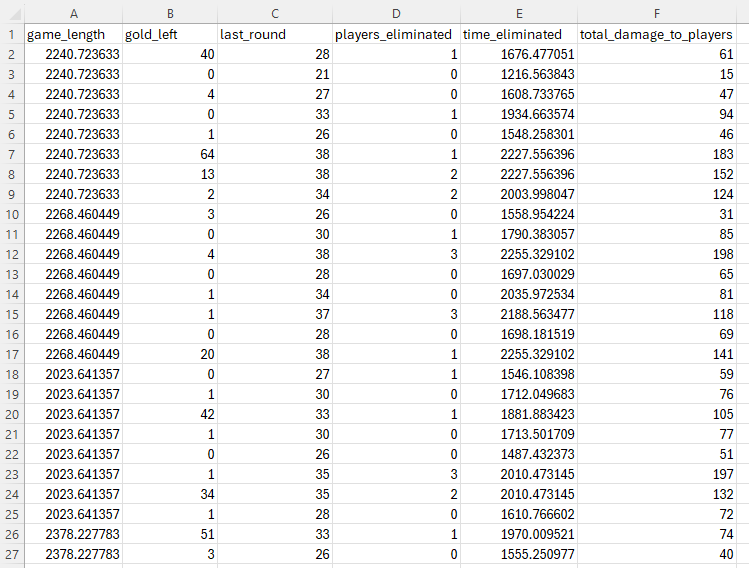This screenshot has width=749, height=568.
Task: Select total damage cell showing 105
Action: click(657, 414)
